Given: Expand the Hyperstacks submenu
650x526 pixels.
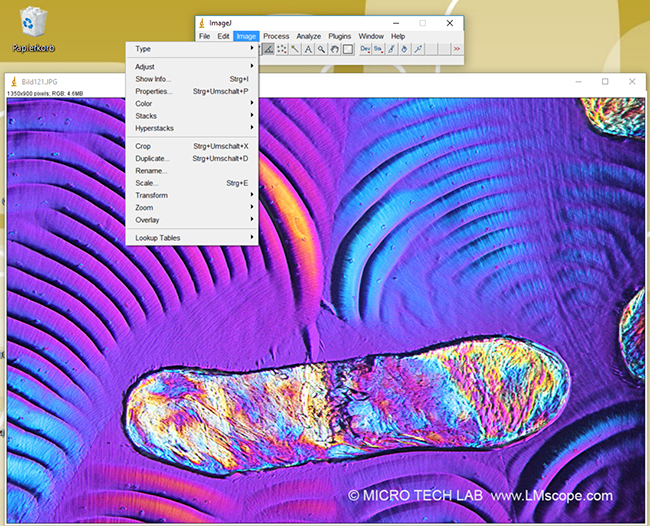Looking at the screenshot, I should coord(192,128).
